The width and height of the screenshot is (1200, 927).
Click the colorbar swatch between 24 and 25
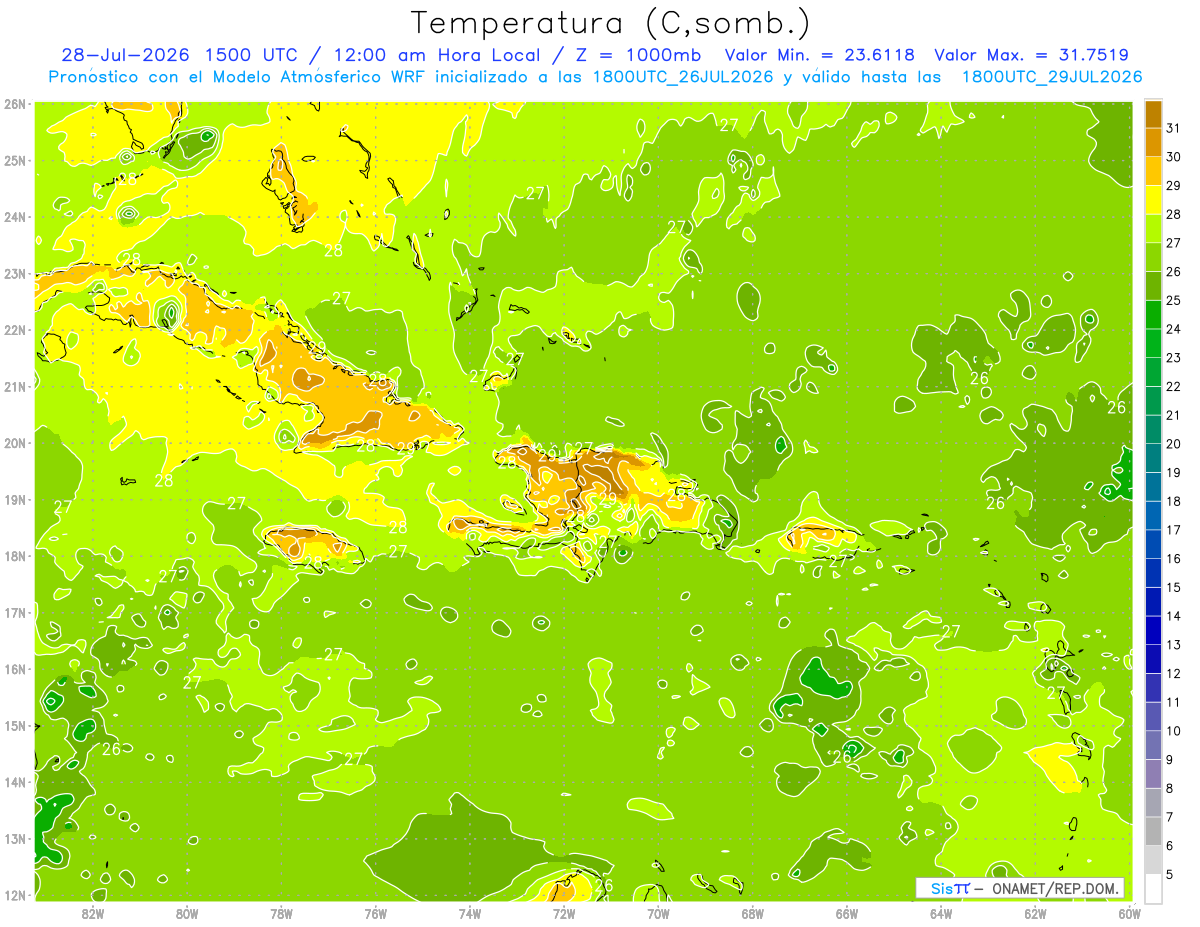pos(1153,315)
